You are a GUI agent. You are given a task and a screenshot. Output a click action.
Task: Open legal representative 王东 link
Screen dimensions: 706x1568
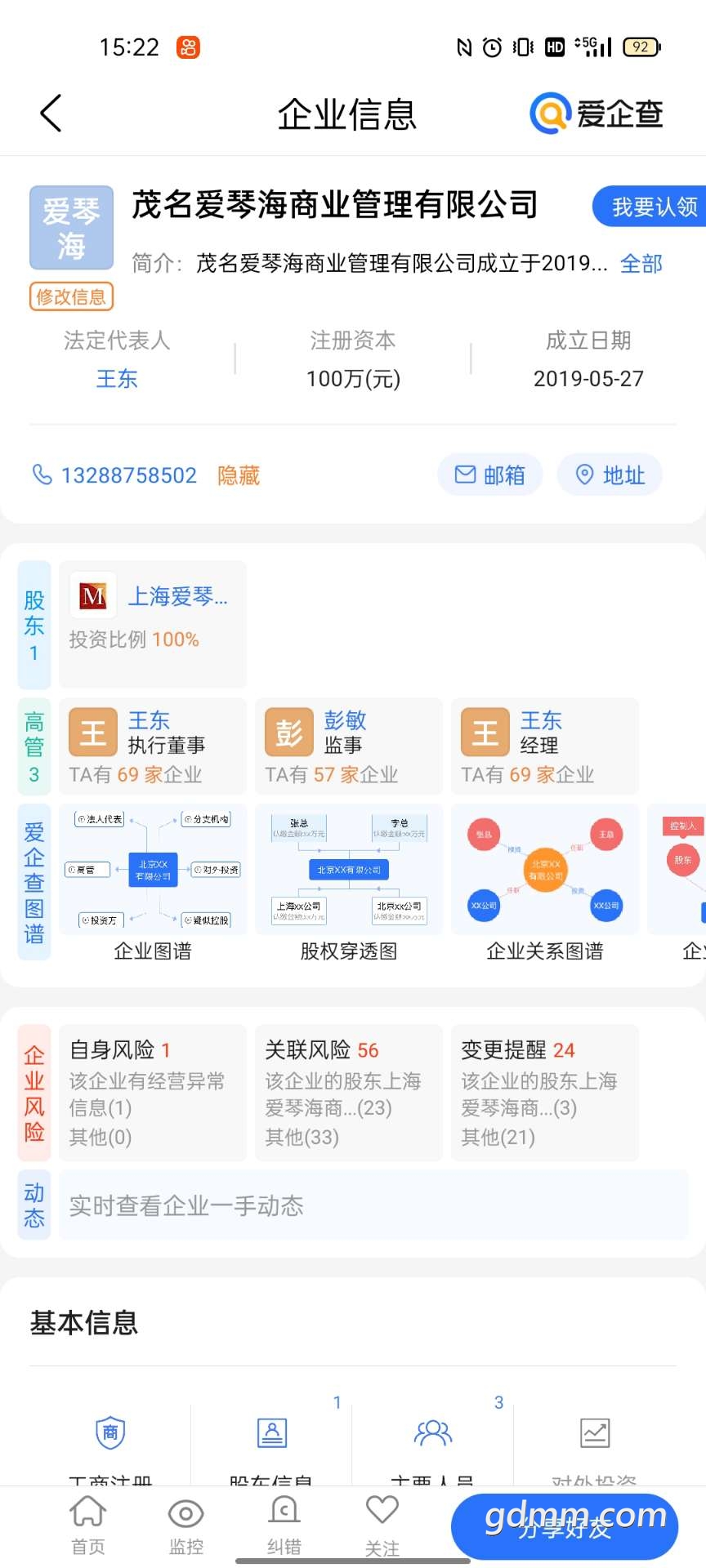tap(117, 379)
